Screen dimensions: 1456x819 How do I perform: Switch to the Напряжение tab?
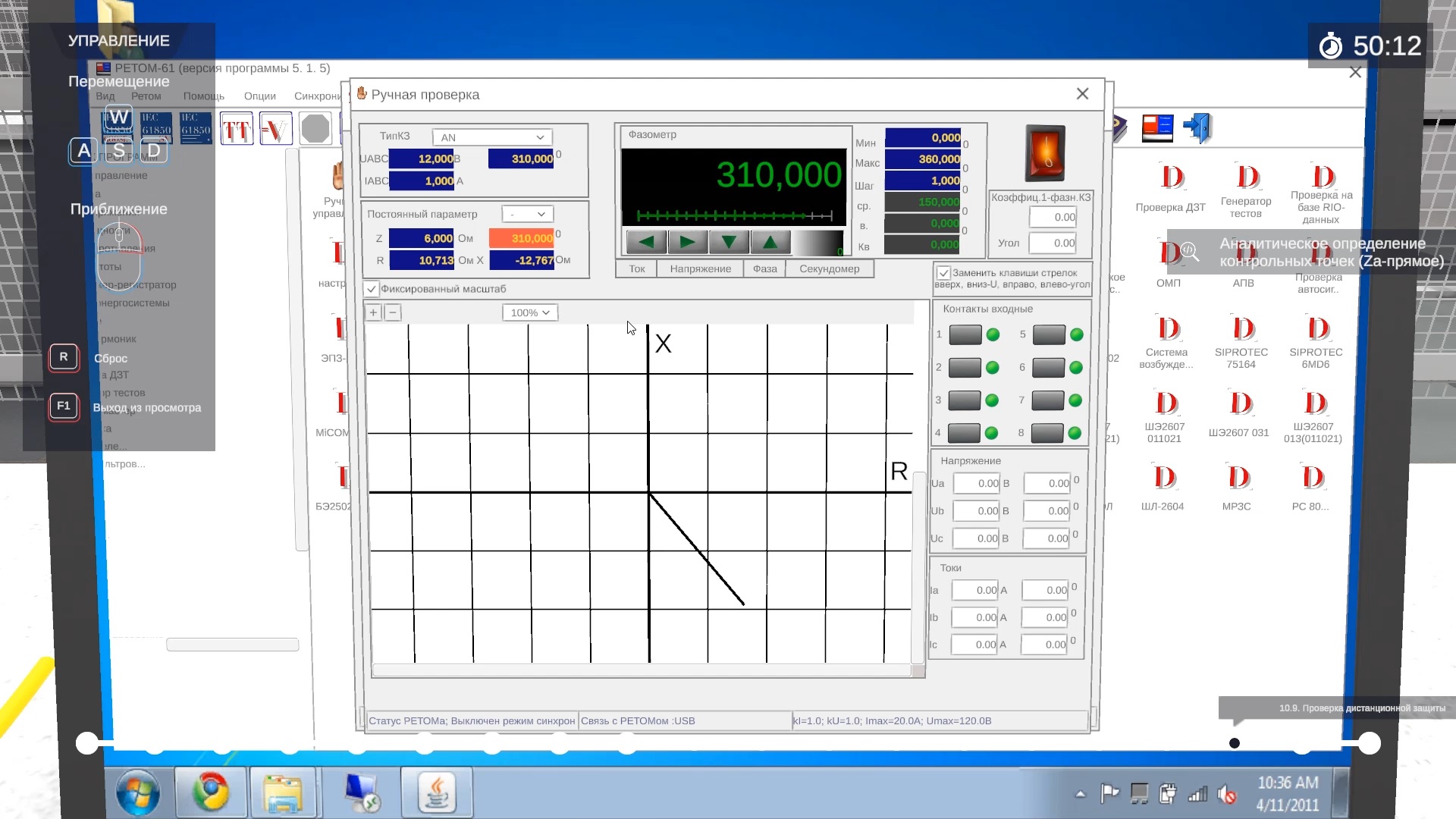pyautogui.click(x=700, y=269)
